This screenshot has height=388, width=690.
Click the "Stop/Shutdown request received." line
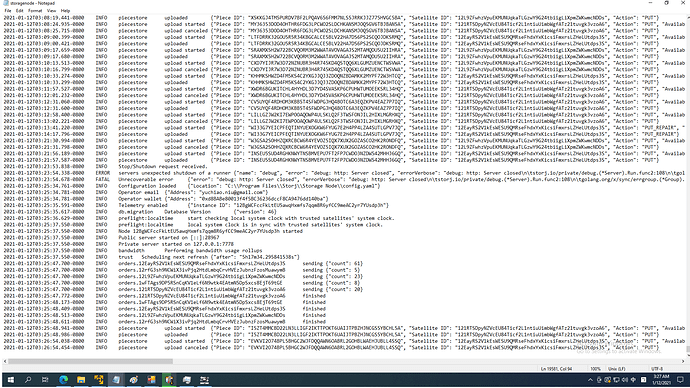pos(106,167)
